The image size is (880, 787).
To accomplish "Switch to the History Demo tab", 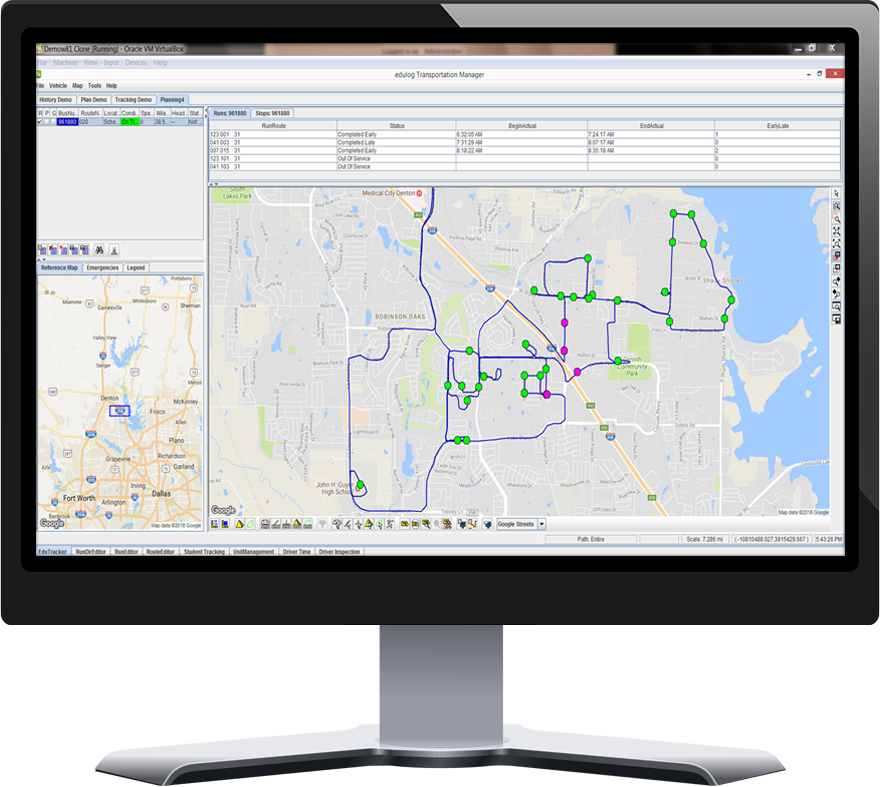I will click(56, 100).
